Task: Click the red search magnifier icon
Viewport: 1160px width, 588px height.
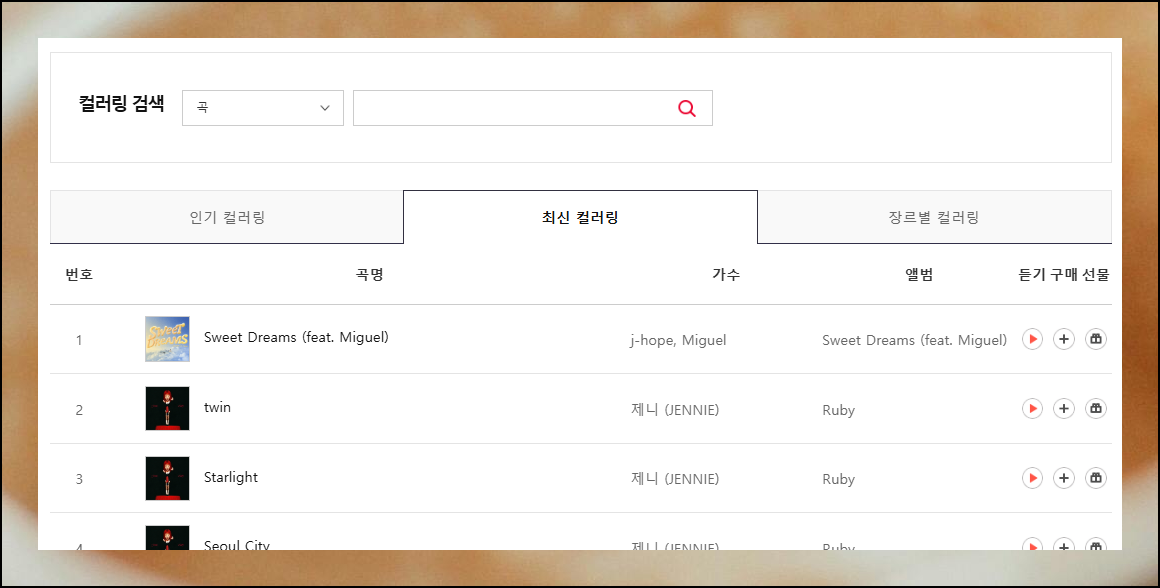Action: tap(687, 108)
